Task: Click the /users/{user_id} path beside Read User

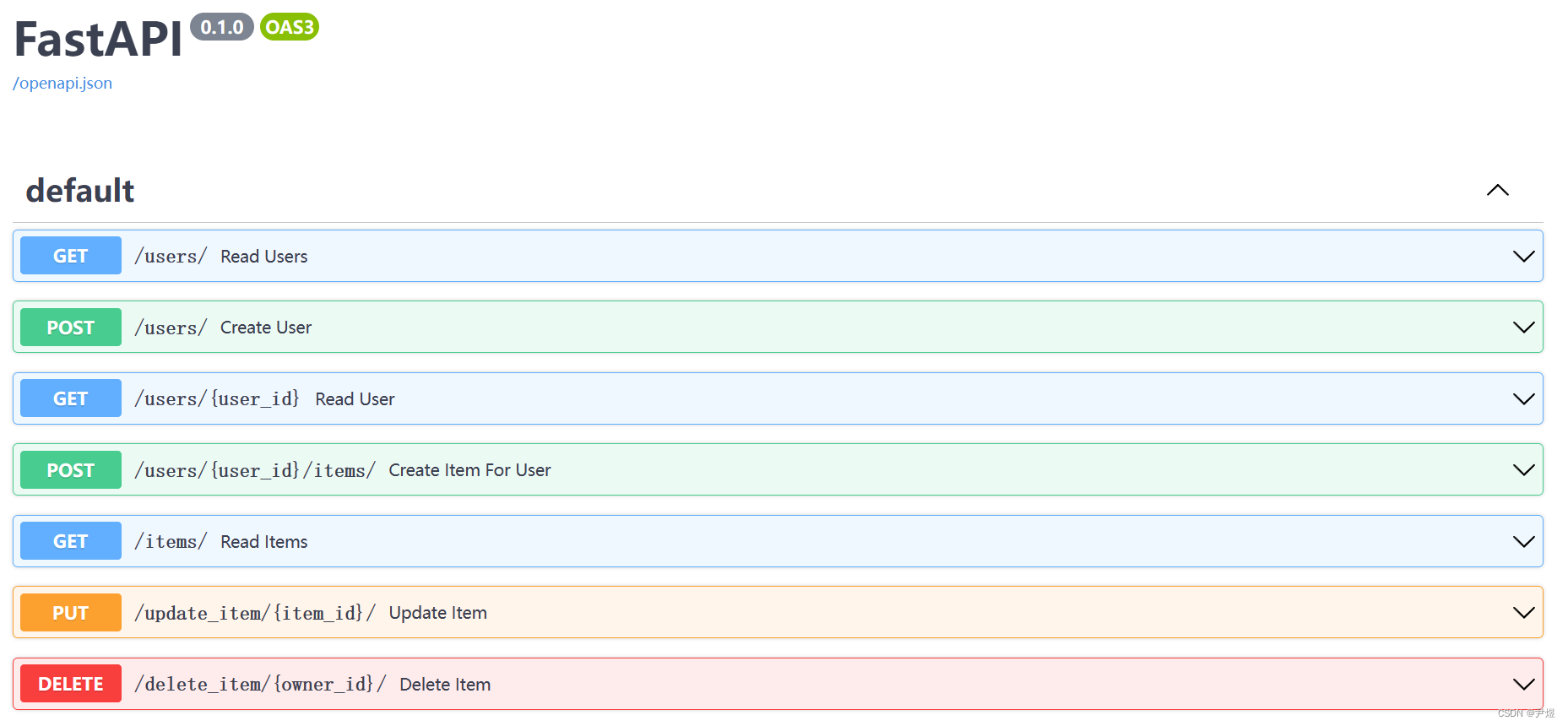Action: pyautogui.click(x=217, y=398)
